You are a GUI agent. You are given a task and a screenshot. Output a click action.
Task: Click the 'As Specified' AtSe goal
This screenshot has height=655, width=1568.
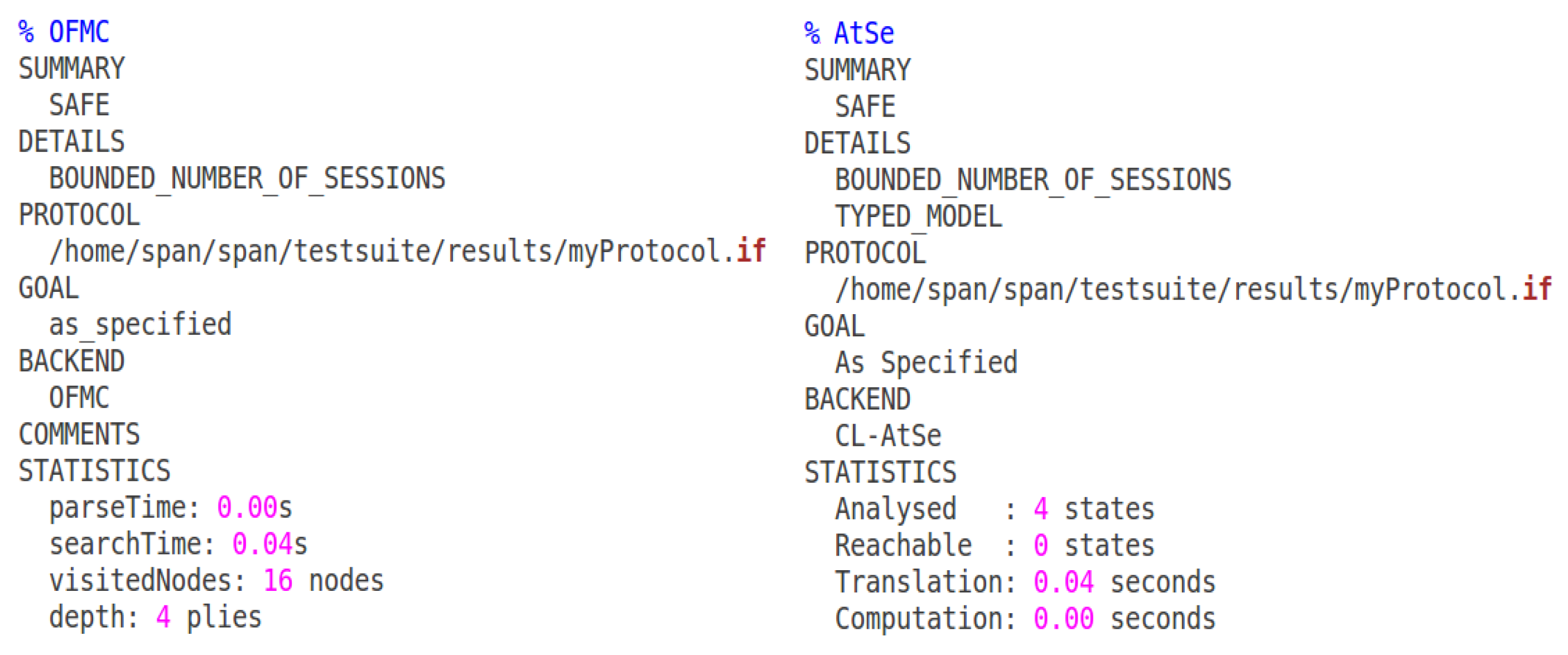click(x=926, y=363)
